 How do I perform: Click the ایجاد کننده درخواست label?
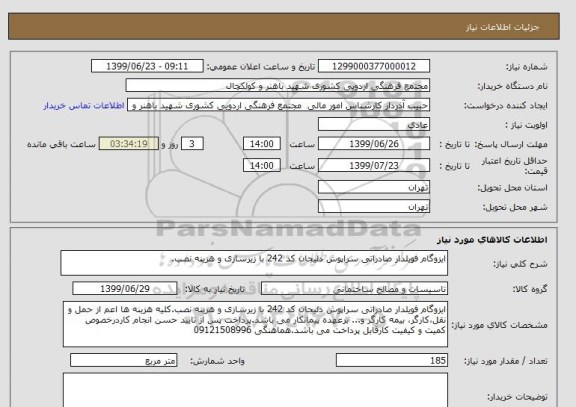pos(506,106)
